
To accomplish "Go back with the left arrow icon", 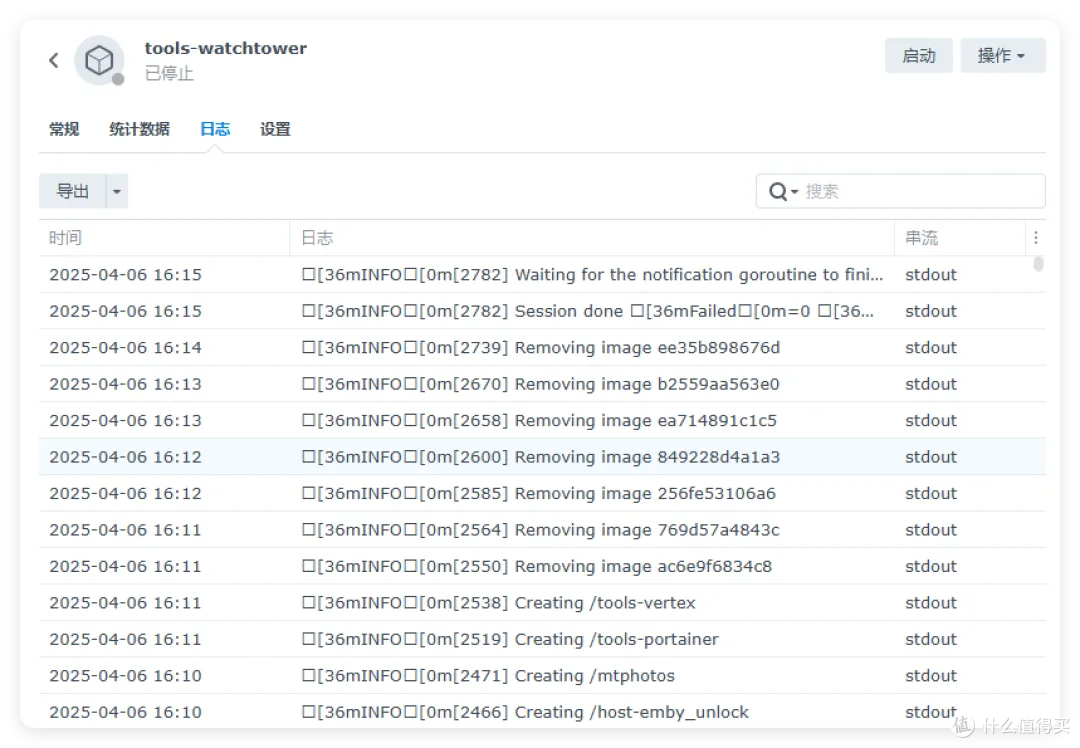I will 54,61.
